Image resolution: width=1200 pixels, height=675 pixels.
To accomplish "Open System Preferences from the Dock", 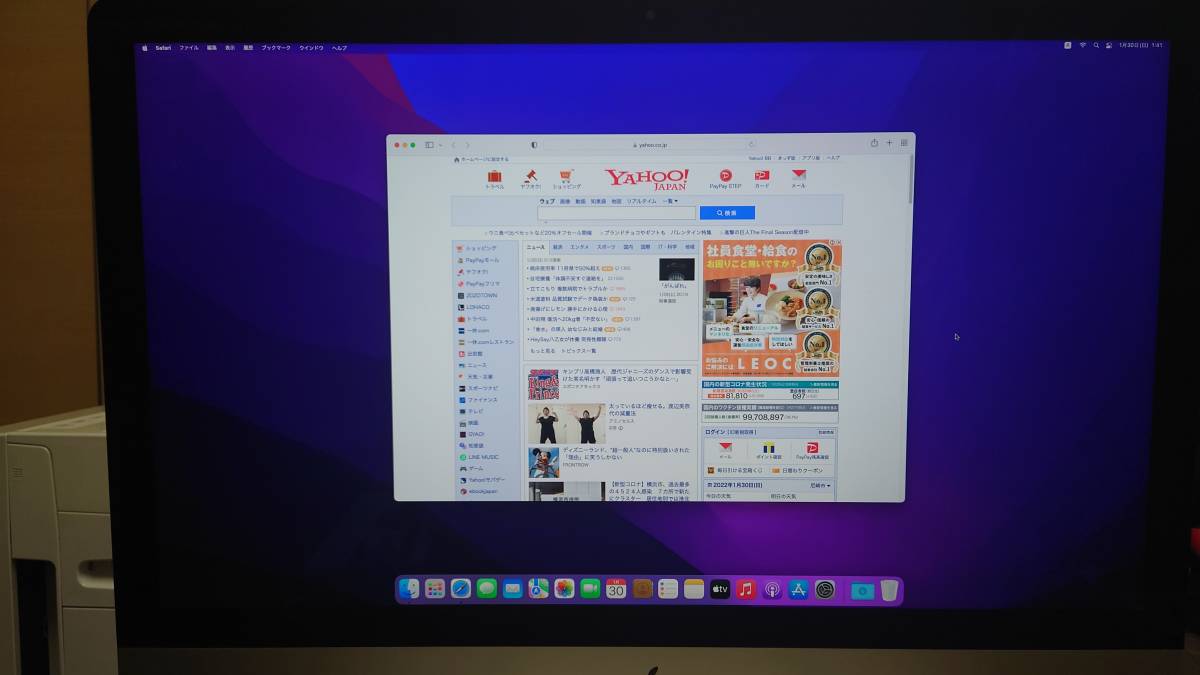I will point(825,589).
